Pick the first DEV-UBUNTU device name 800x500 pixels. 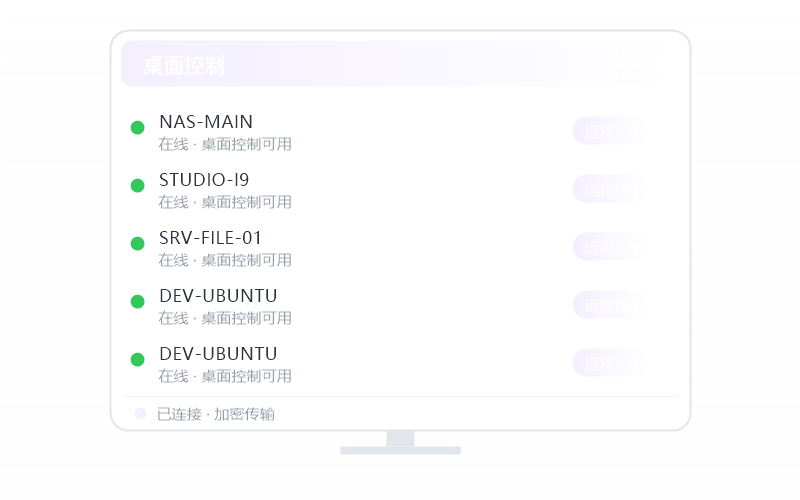click(x=218, y=296)
